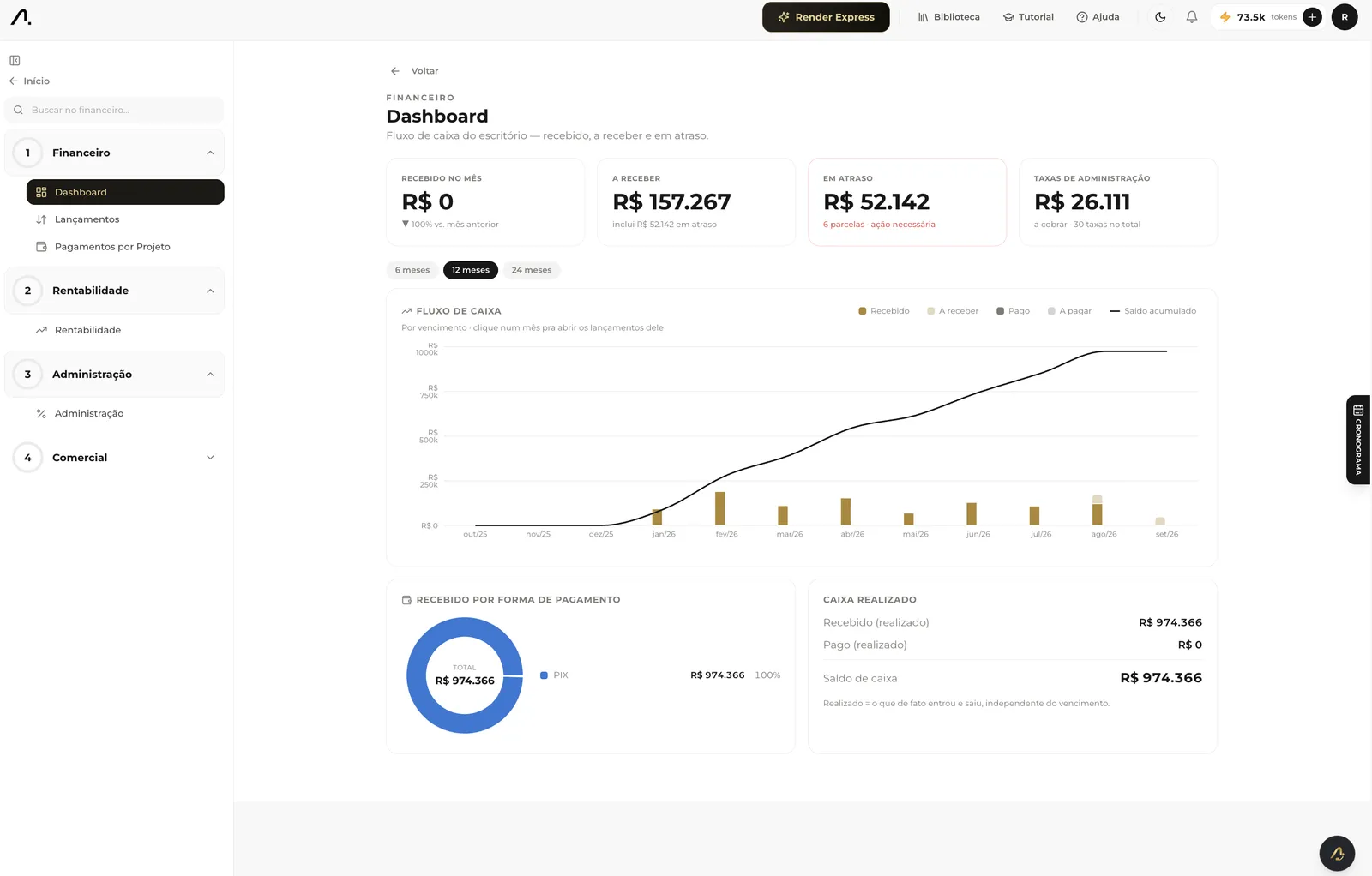This screenshot has width=1372, height=876.
Task: Toggle Pago series in chart legend
Action: point(1013,311)
